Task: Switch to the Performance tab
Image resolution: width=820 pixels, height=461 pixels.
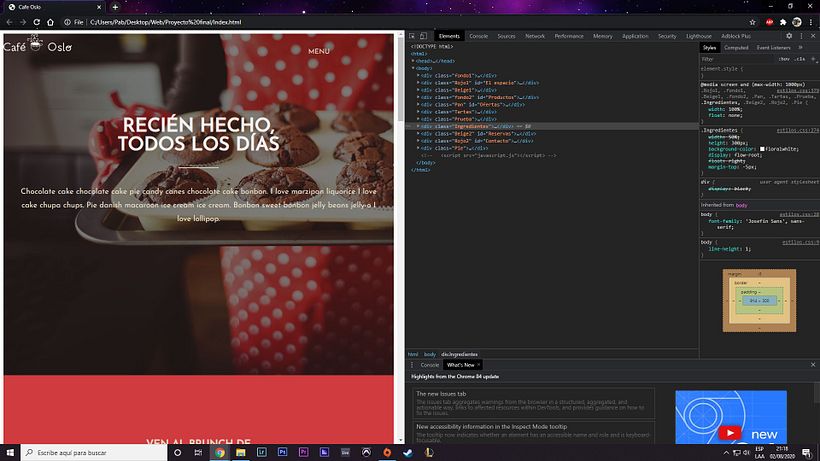Action: point(569,36)
